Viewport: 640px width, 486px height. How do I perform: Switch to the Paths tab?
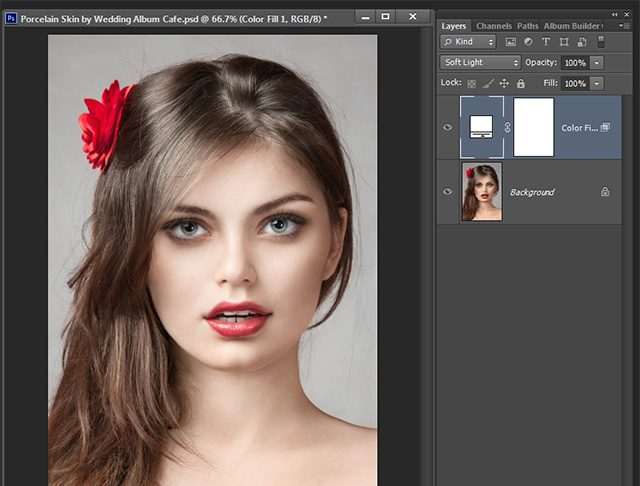tap(528, 26)
